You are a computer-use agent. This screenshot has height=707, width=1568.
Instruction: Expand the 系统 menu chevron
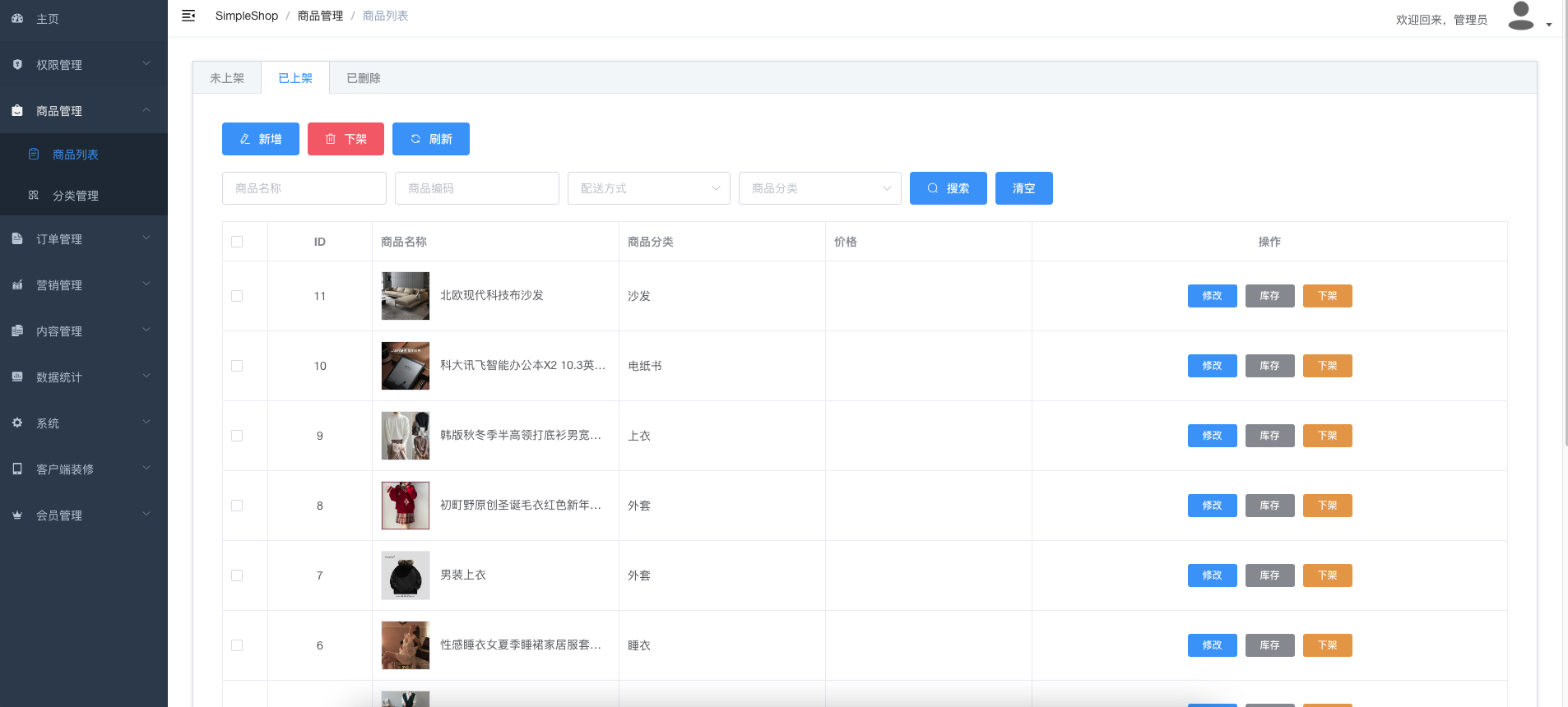pyautogui.click(x=146, y=422)
